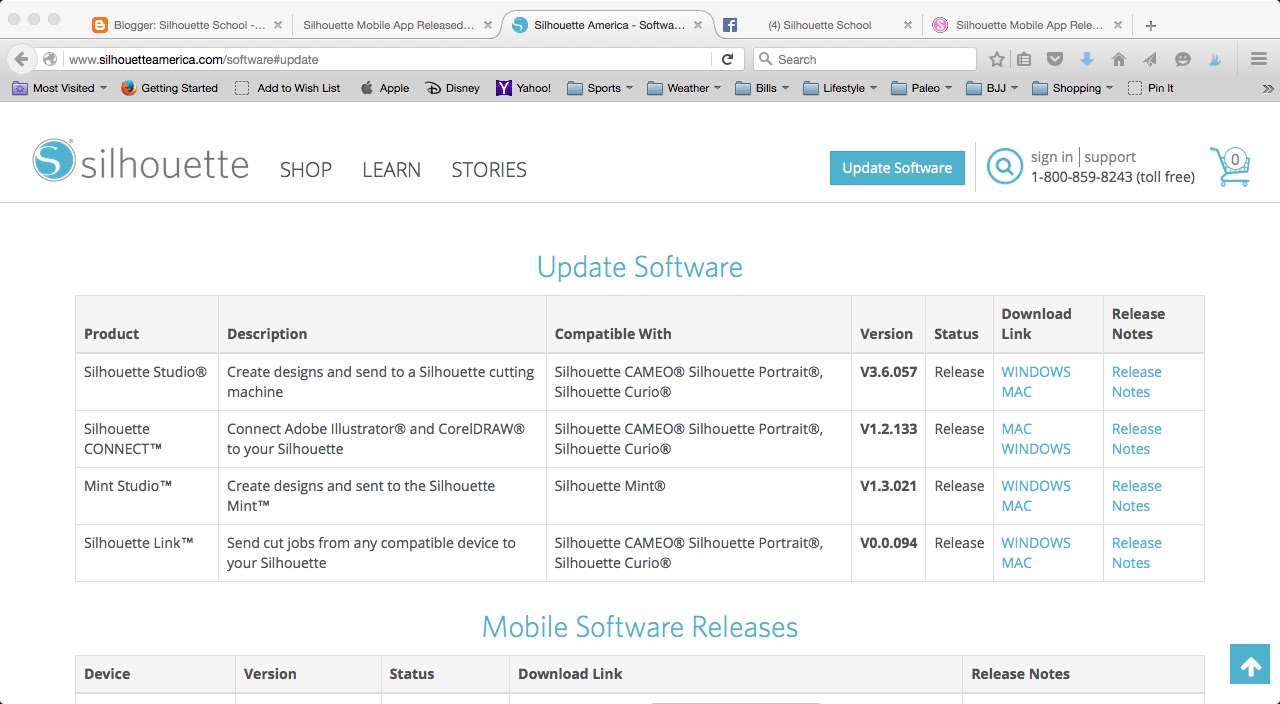Viewport: 1280px width, 704px height.
Task: Bookmark this page with the star icon
Action: 996,59
